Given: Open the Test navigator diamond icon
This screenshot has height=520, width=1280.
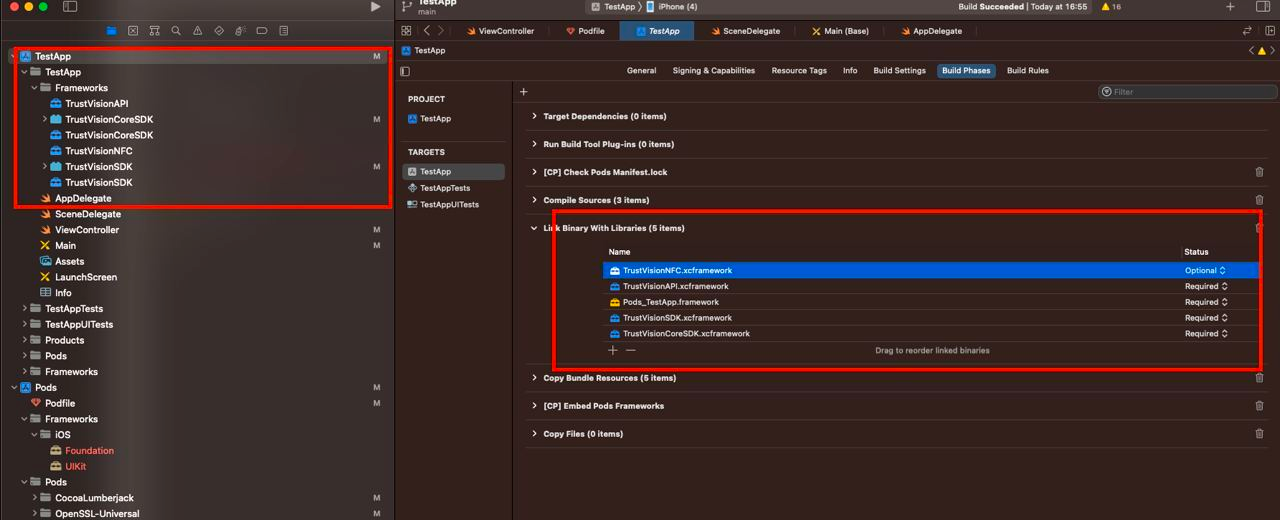Looking at the screenshot, I should 219,31.
